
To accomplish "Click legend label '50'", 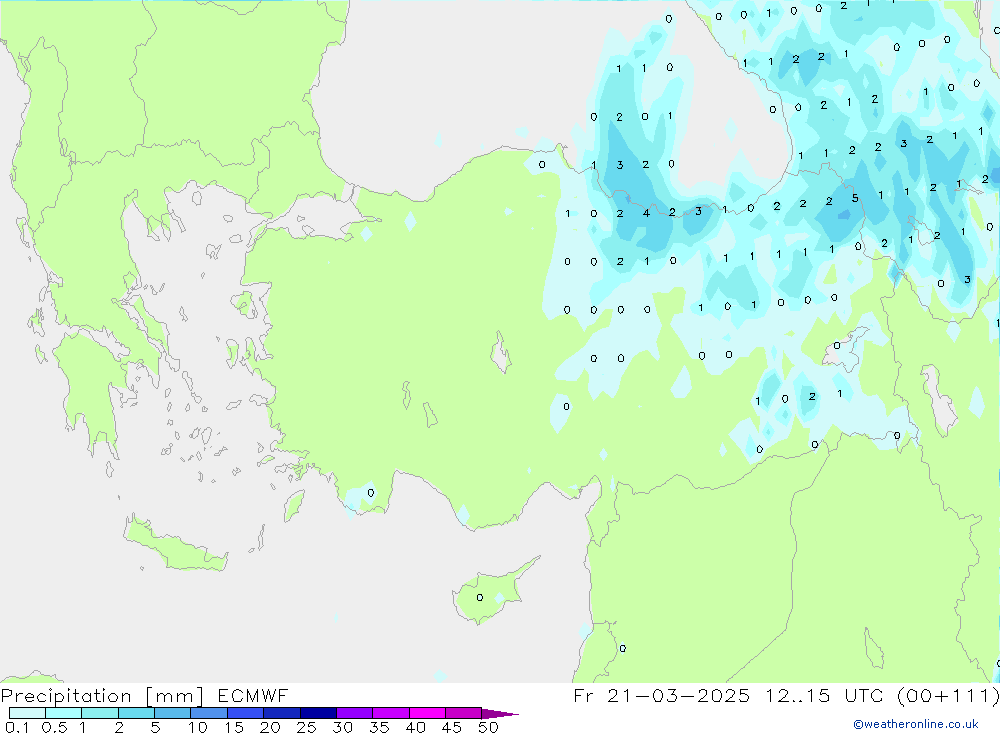I will tap(488, 727).
